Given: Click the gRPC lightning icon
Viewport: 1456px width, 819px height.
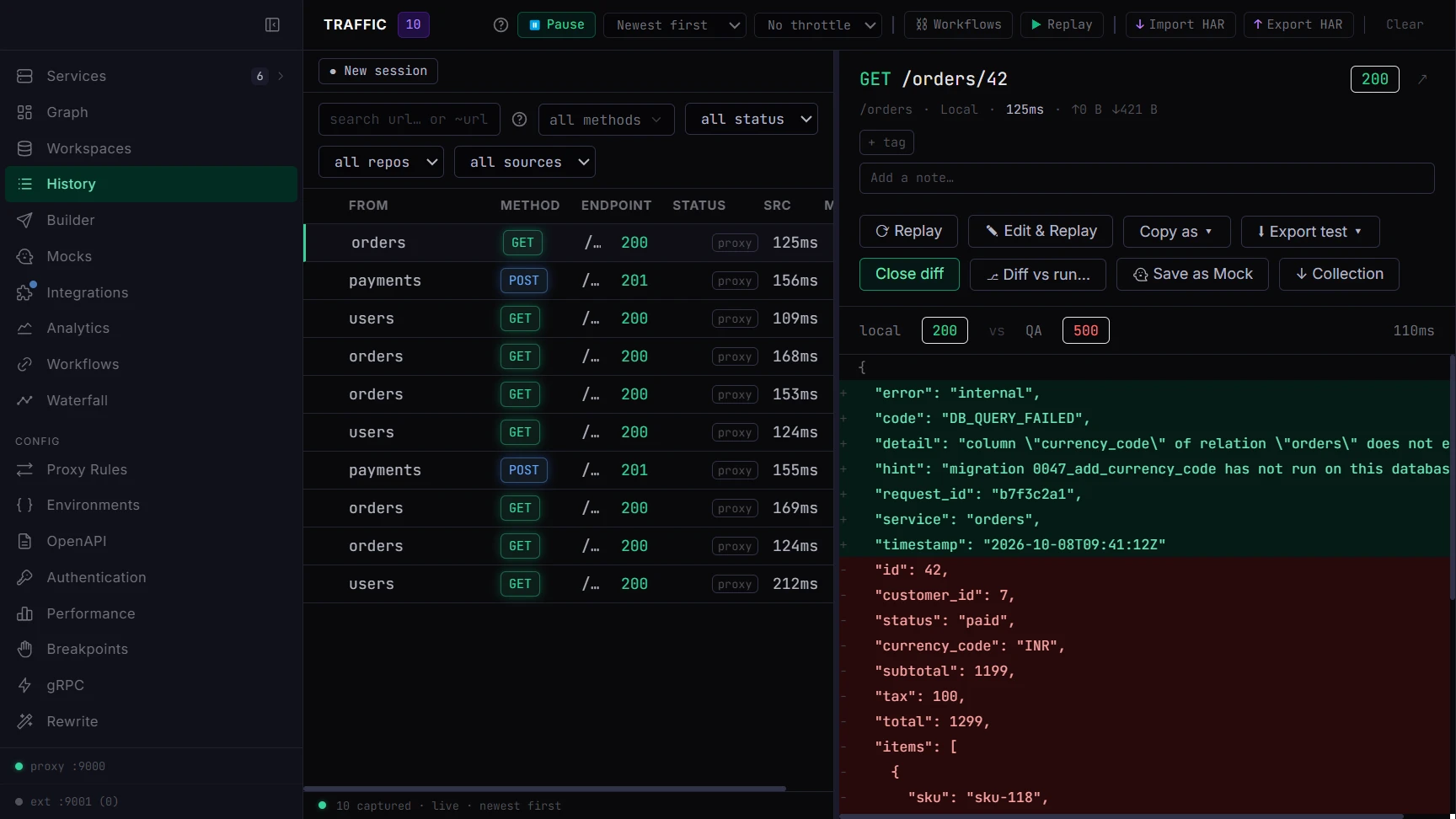Looking at the screenshot, I should click(25, 685).
